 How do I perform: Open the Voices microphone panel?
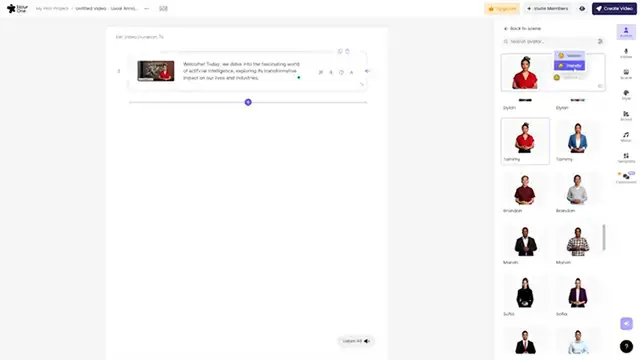point(626,53)
